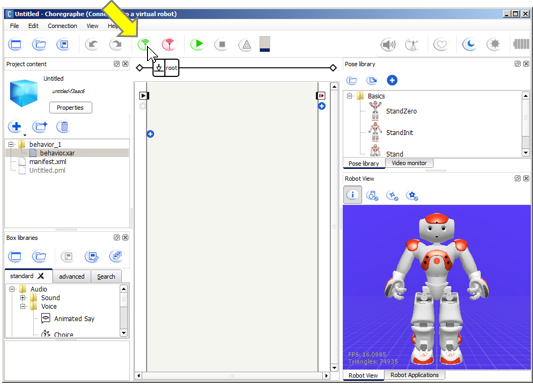Open the File menu

tap(14, 26)
